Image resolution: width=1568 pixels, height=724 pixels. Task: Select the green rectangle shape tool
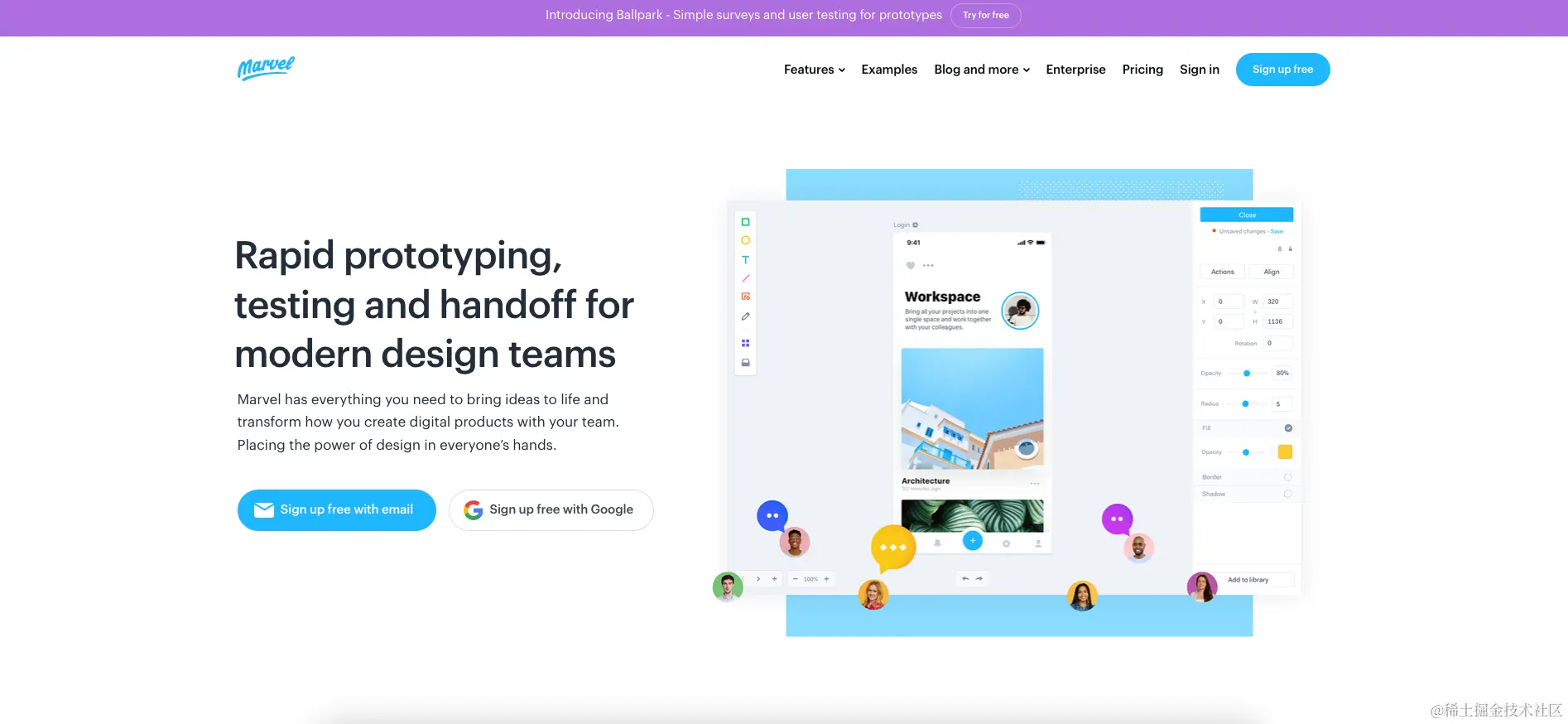tap(745, 222)
